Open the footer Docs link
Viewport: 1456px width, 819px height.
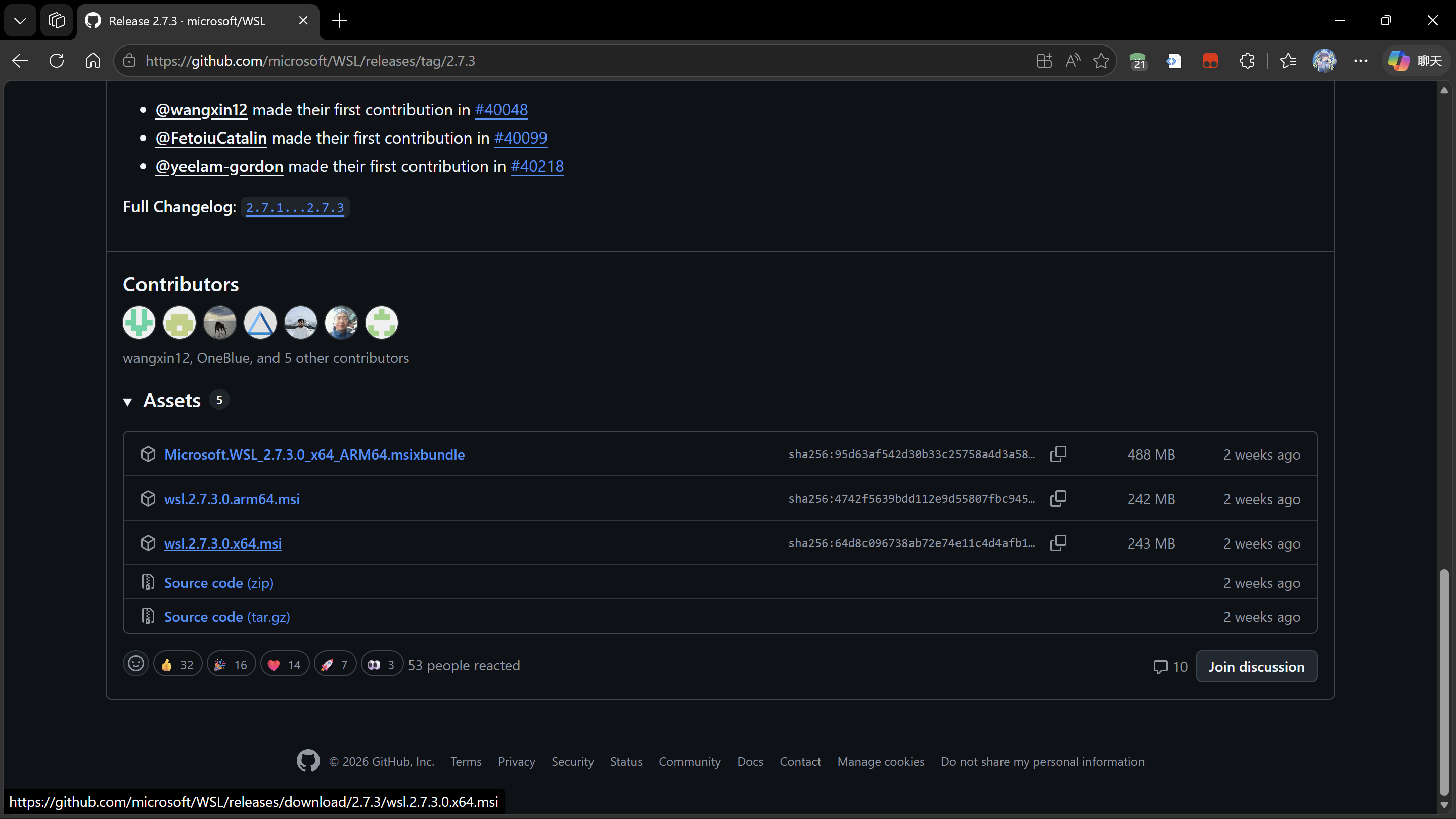[x=750, y=762]
